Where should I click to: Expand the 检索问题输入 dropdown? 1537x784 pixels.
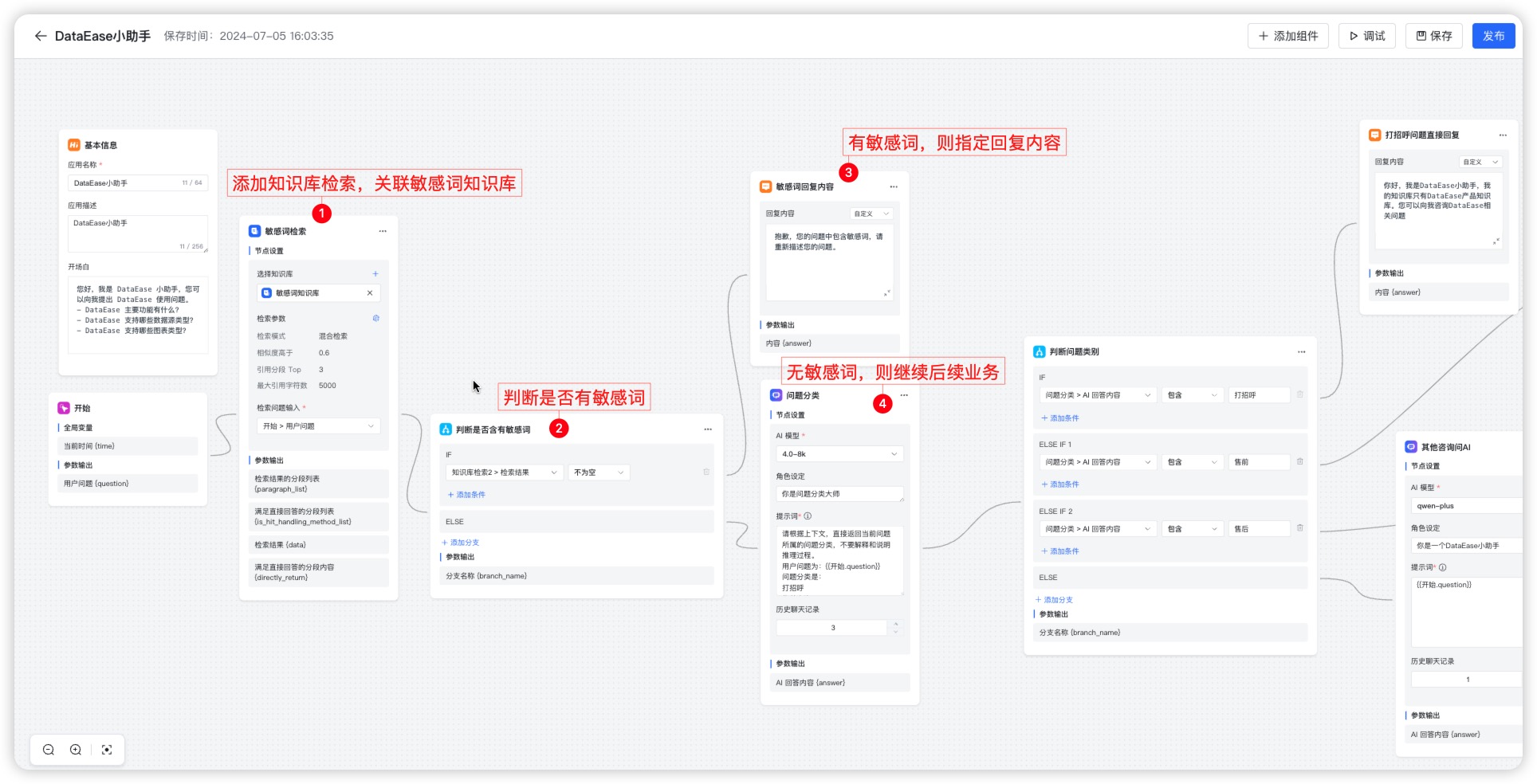pos(318,426)
